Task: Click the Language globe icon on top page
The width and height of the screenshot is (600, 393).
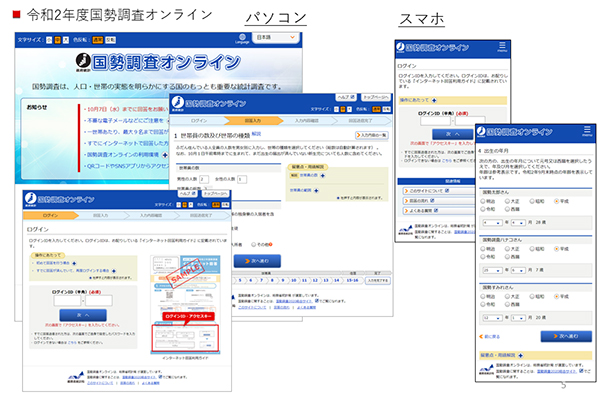Action: click(242, 38)
